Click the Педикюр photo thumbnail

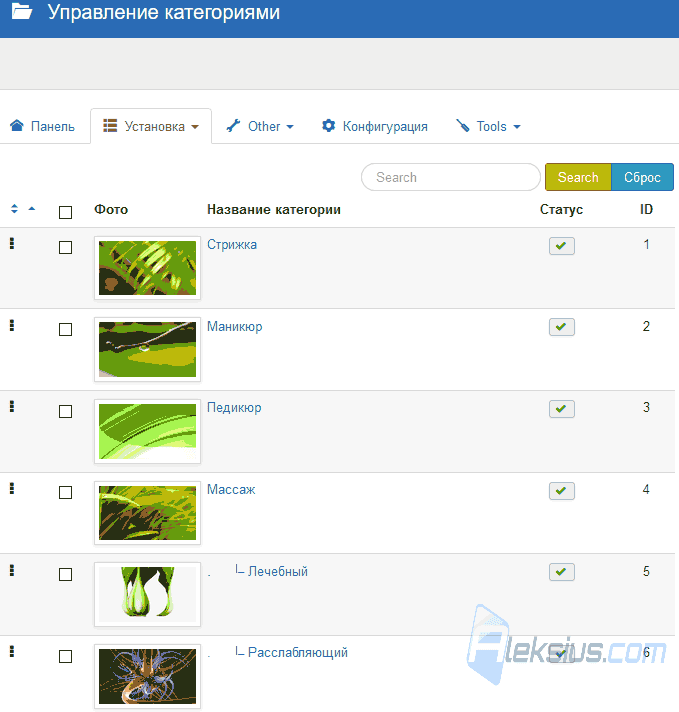click(x=147, y=431)
